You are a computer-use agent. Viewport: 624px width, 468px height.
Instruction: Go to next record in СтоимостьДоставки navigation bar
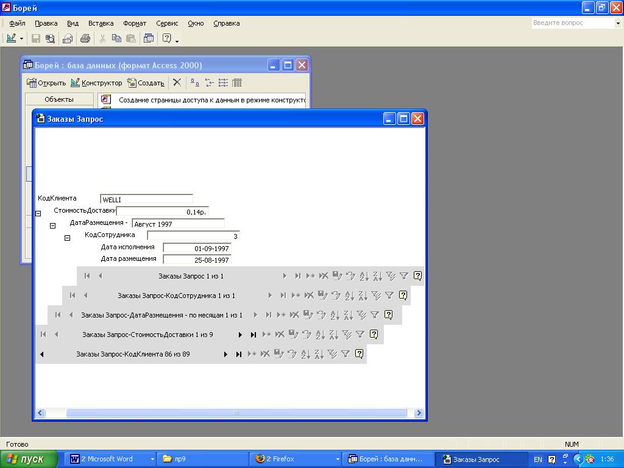pos(240,335)
